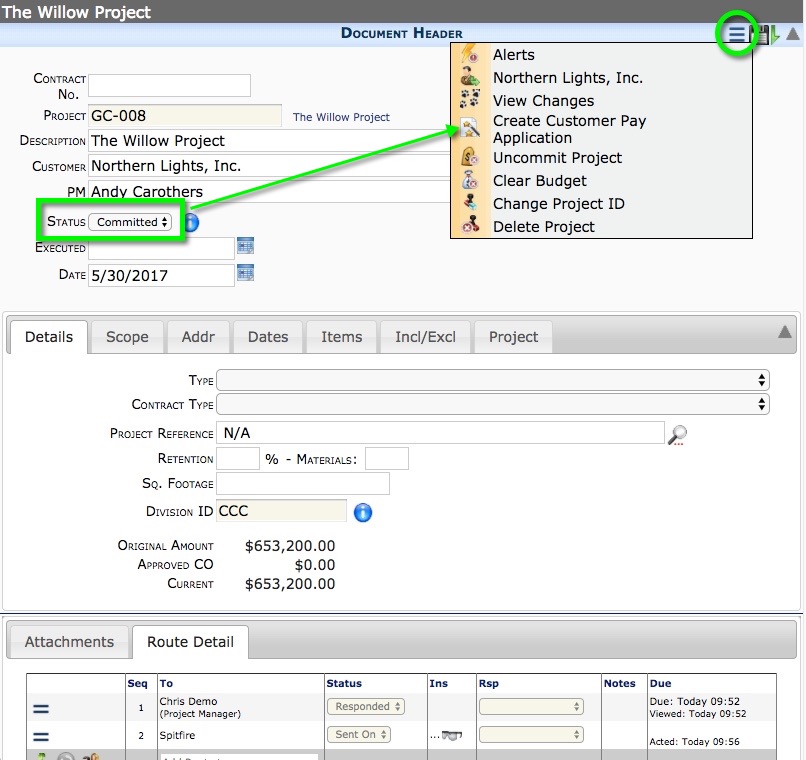
Task: Open The Willow Project link
Action: pos(341,117)
